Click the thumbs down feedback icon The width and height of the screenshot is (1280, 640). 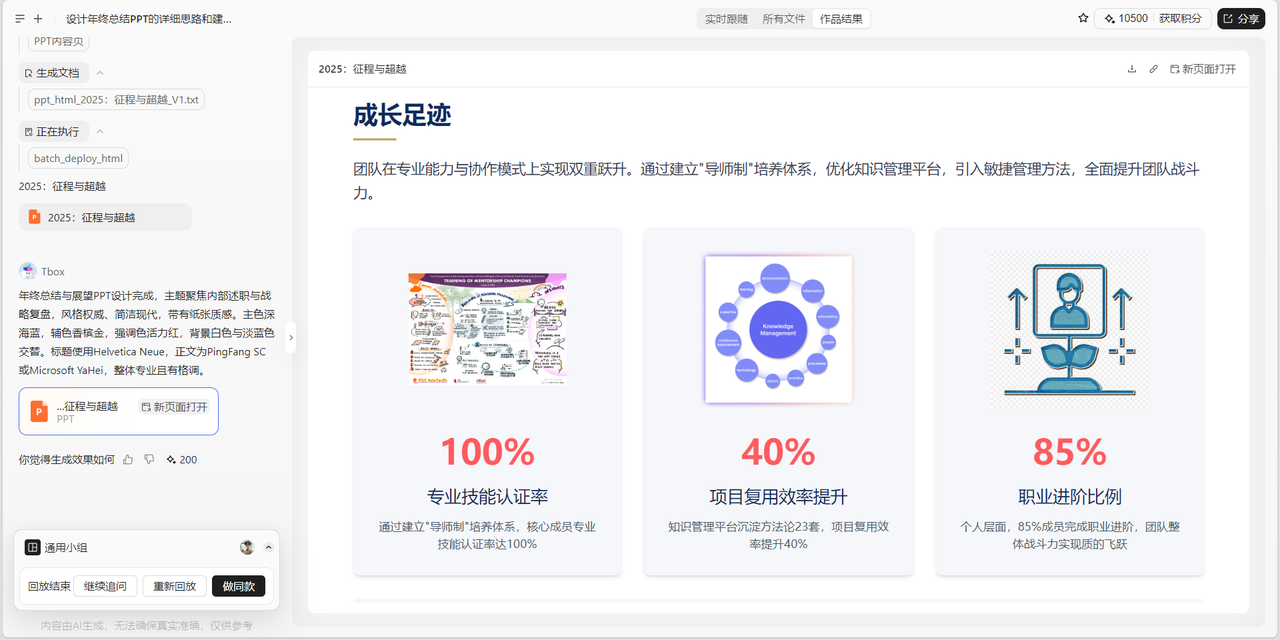click(x=149, y=459)
